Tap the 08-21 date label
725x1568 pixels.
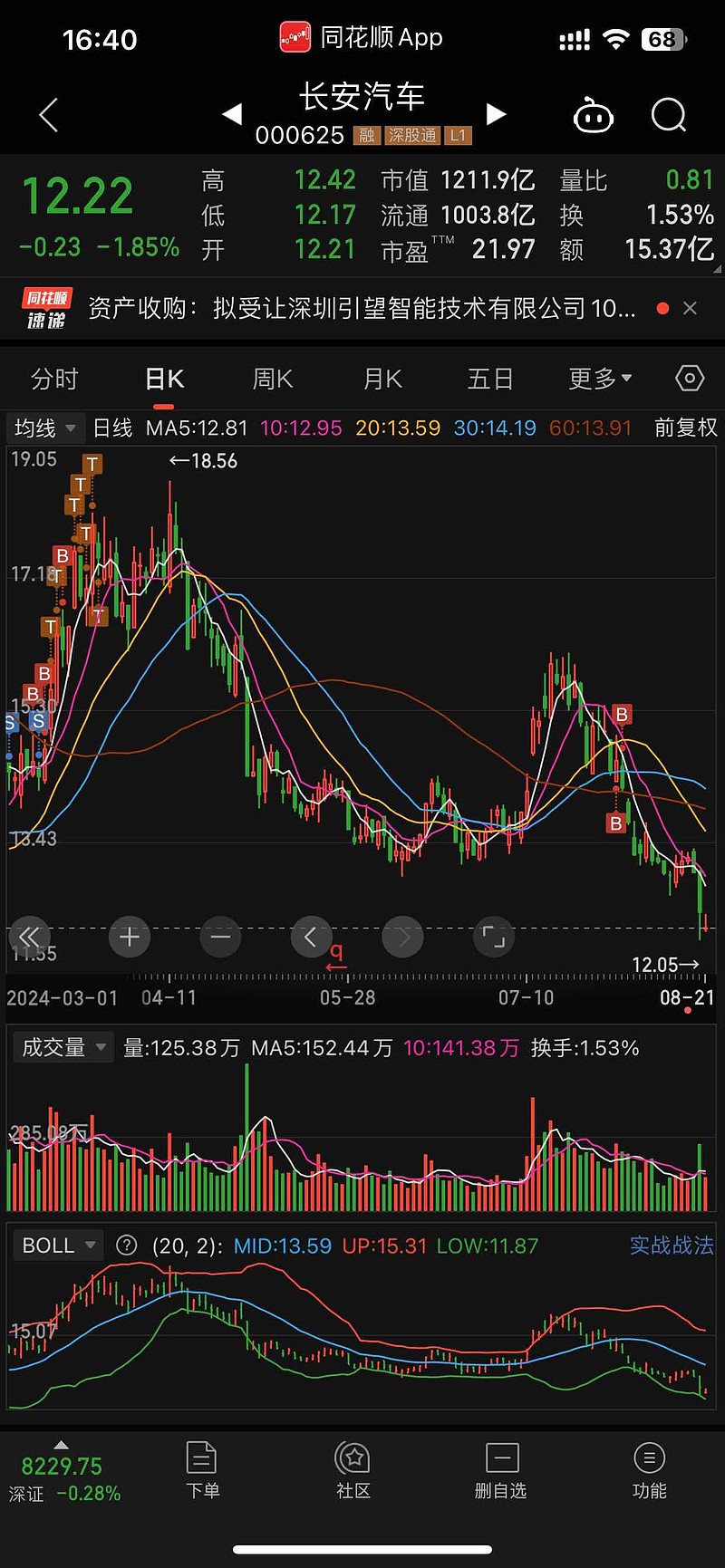point(687,997)
